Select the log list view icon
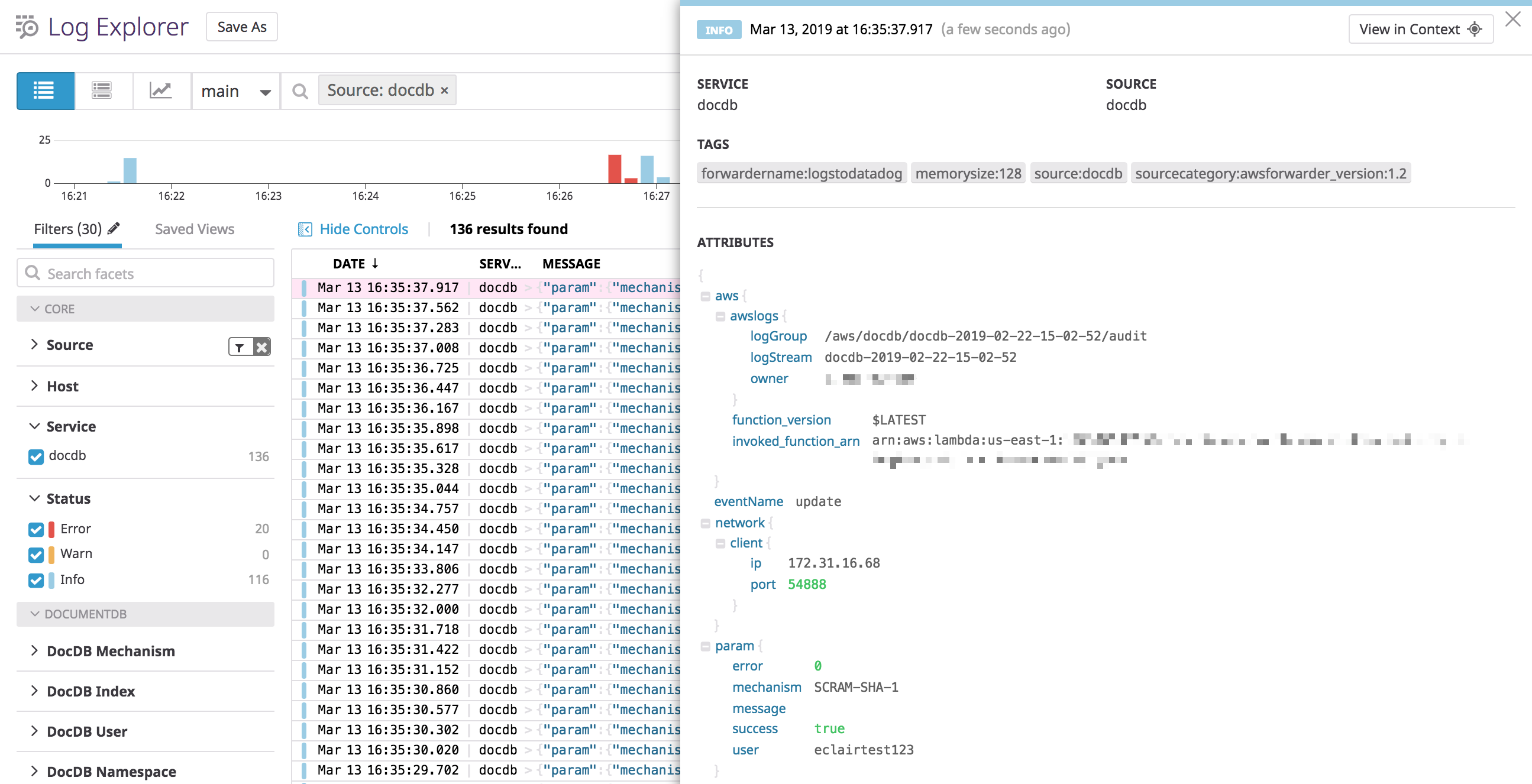This screenshot has height=784, width=1532. pyautogui.click(x=44, y=90)
